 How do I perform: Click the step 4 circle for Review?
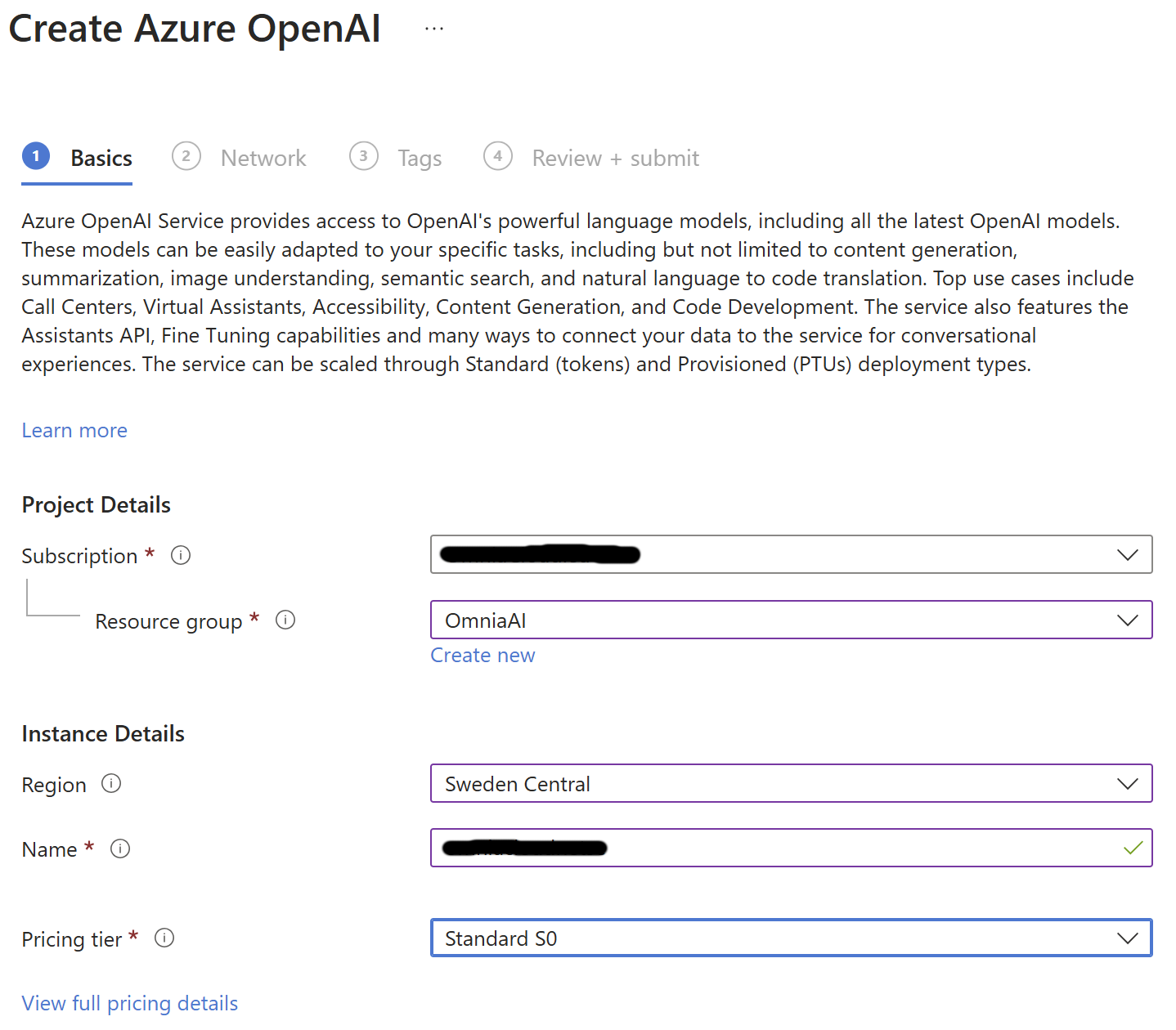tap(498, 156)
